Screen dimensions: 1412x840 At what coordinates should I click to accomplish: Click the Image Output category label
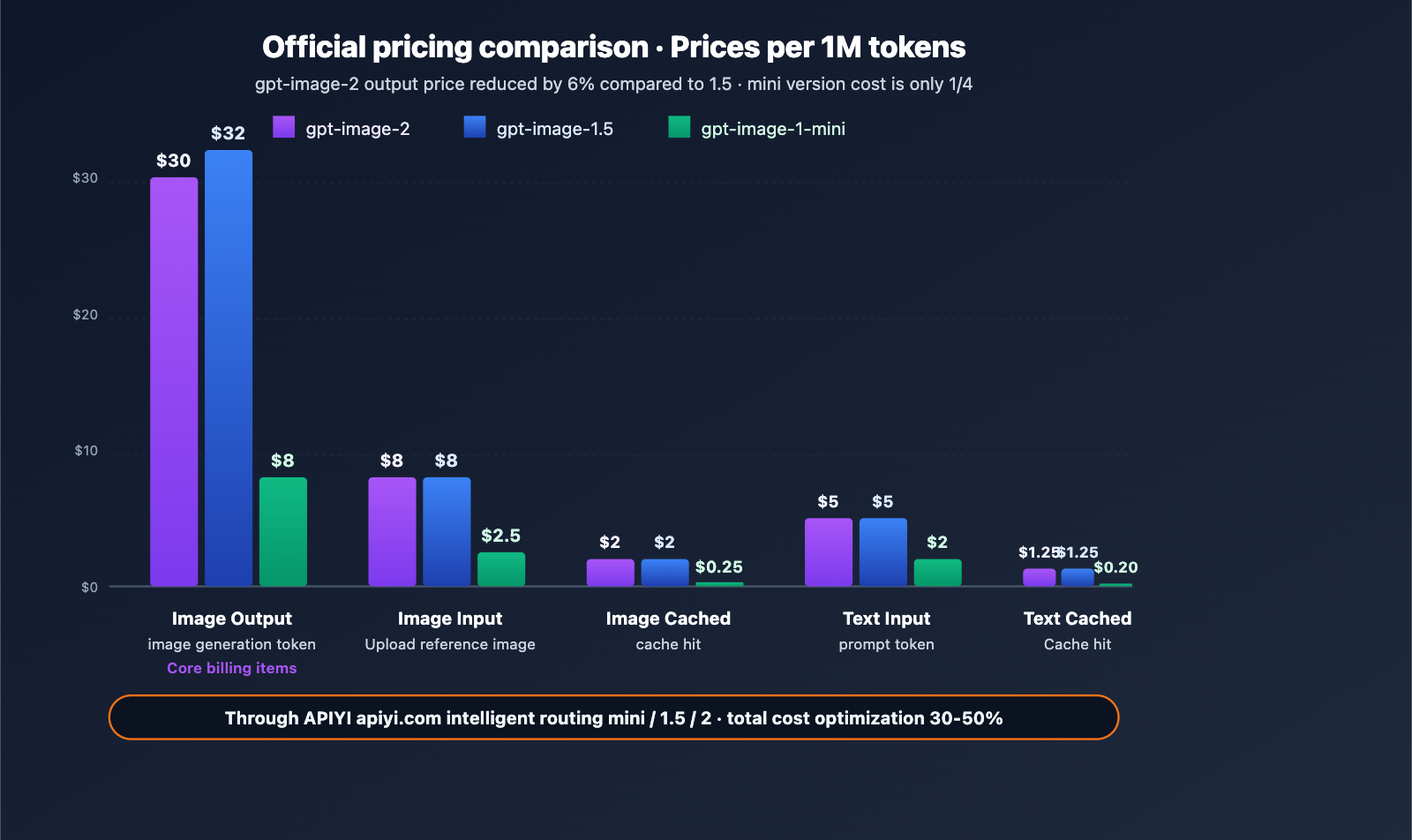pyautogui.click(x=231, y=619)
